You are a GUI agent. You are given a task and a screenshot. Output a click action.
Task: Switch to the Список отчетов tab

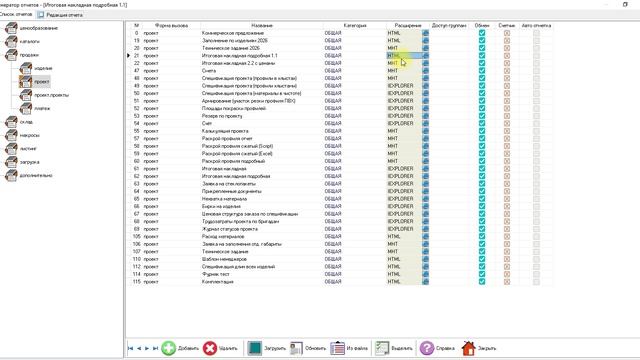[x=16, y=14]
